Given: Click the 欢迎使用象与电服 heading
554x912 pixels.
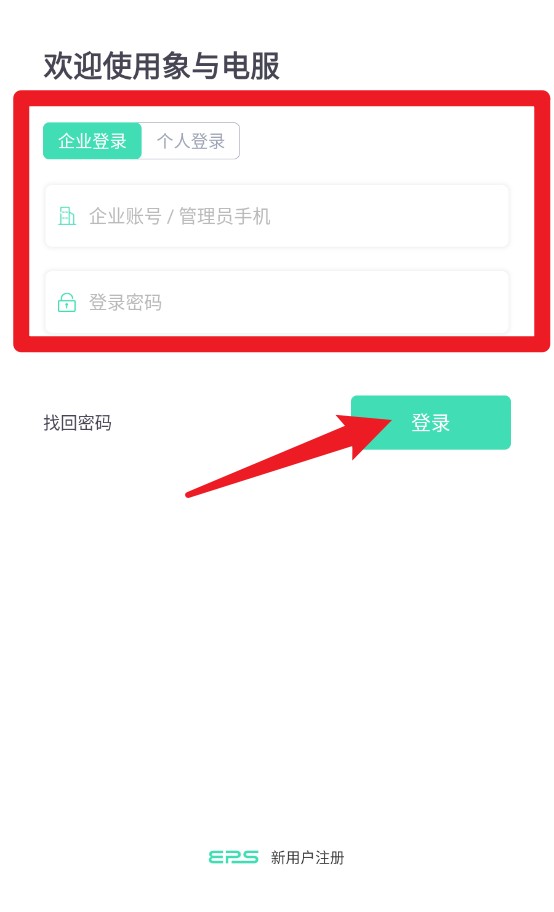Looking at the screenshot, I should [x=162, y=65].
